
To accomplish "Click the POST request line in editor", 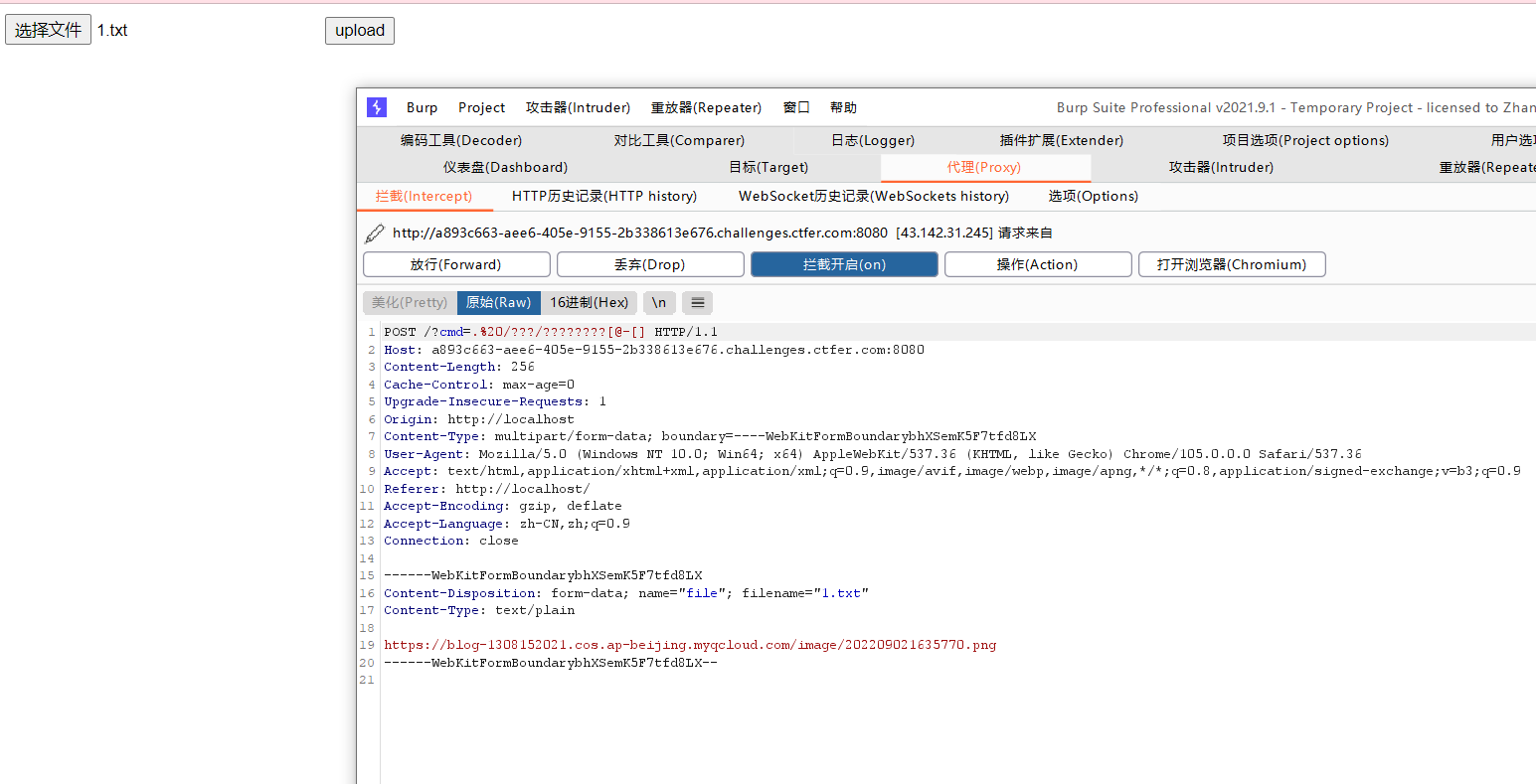I will (x=551, y=332).
